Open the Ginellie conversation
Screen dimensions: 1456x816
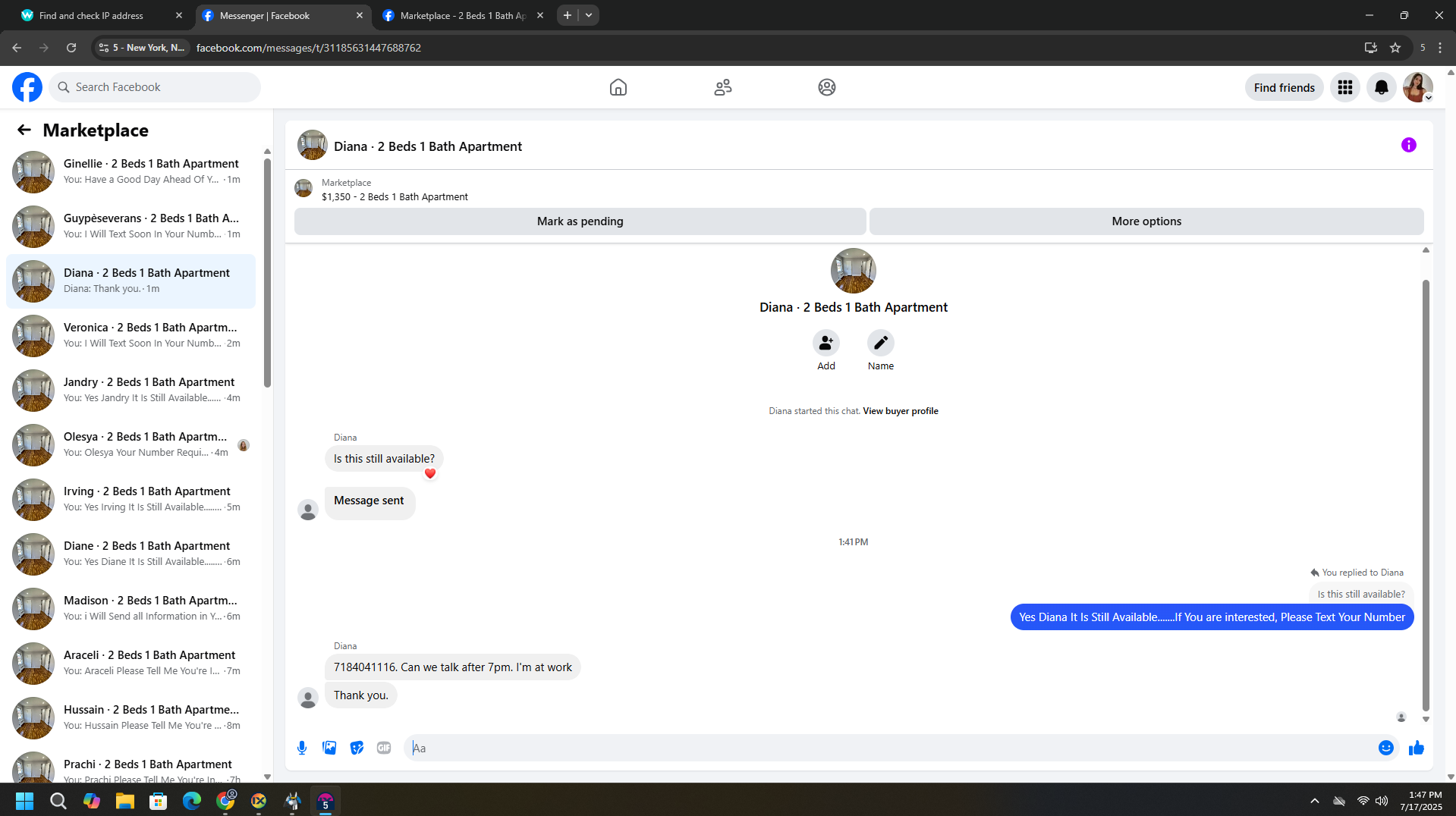131,172
